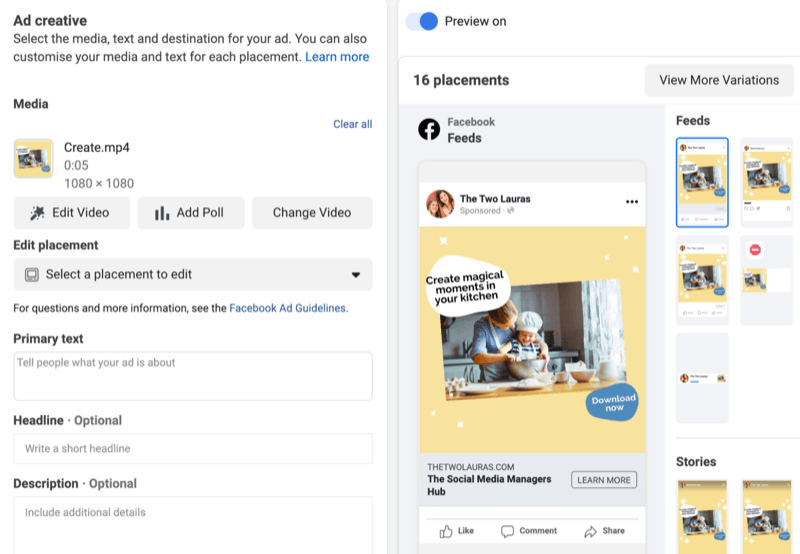800x554 pixels.
Task: Focus the Description input field
Action: (193, 525)
